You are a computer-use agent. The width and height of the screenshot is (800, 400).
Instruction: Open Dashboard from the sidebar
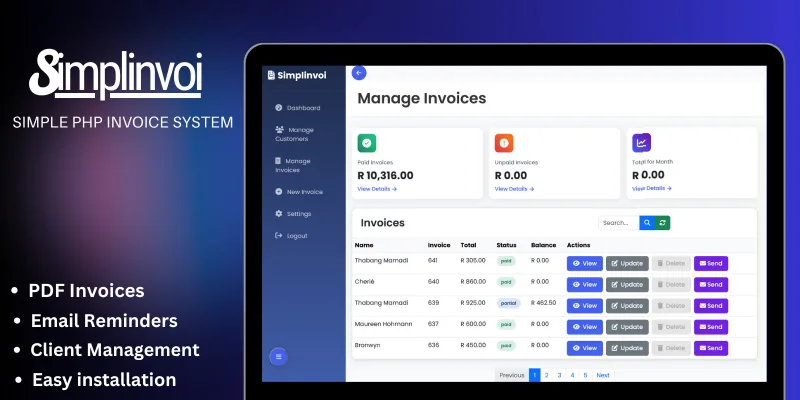298,108
